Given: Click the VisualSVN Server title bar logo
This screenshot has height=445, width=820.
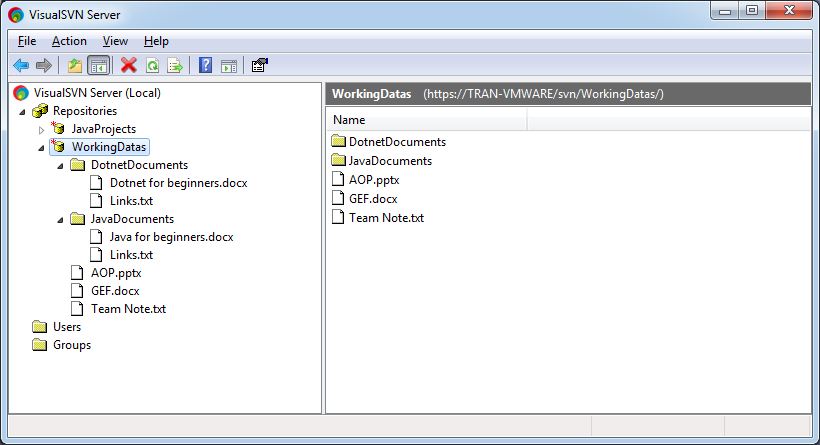Looking at the screenshot, I should coord(16,15).
